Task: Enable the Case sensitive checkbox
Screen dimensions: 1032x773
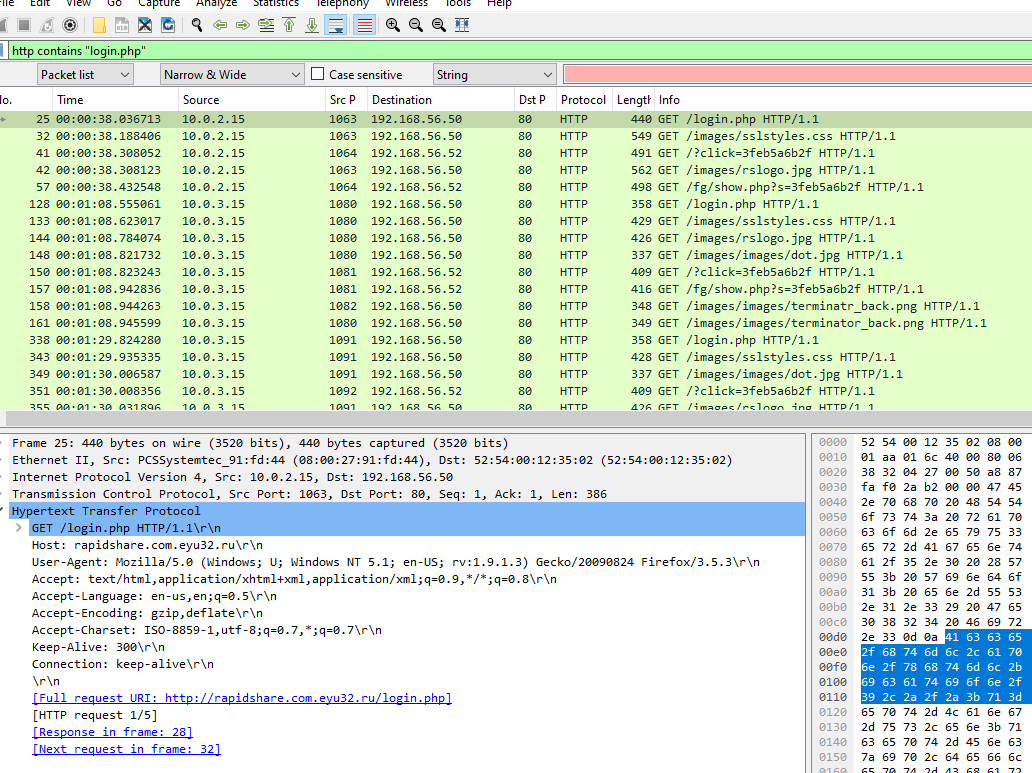Action: click(318, 74)
